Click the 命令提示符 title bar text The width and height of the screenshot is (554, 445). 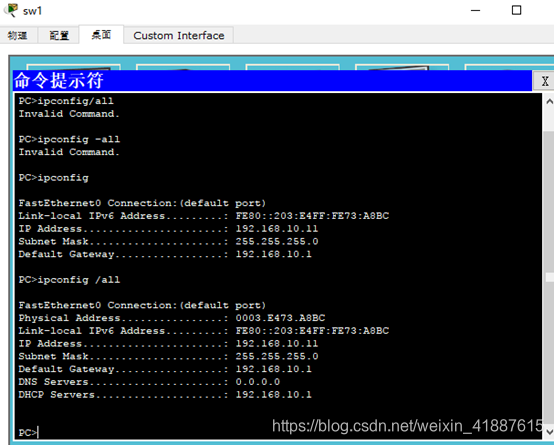[59, 81]
